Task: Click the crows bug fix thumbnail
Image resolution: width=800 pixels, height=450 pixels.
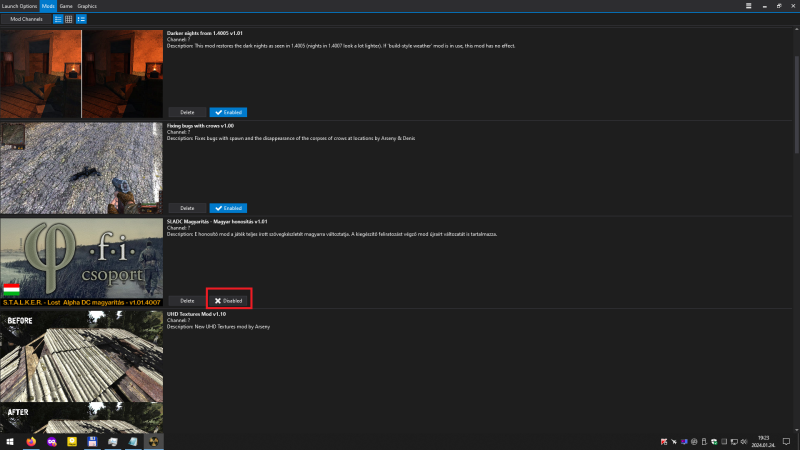Action: 82,168
